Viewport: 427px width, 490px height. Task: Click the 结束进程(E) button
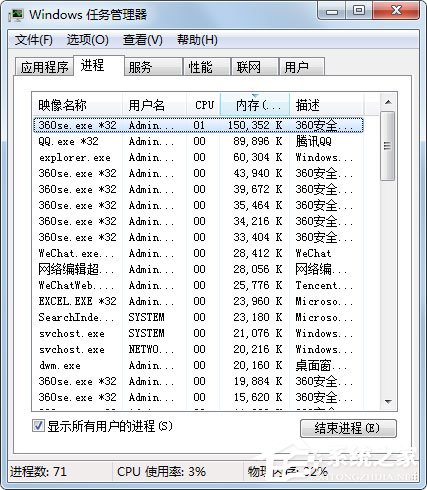tap(348, 428)
